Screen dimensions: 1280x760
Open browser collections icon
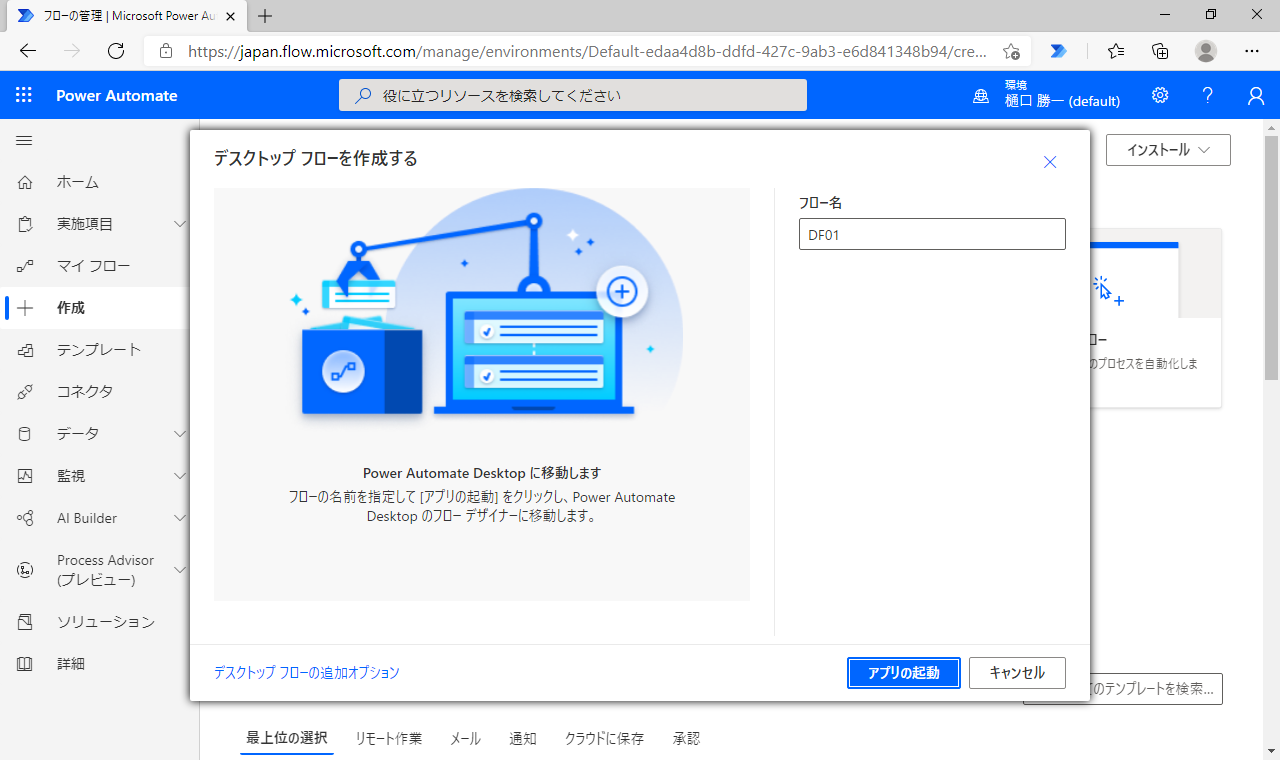[1161, 51]
